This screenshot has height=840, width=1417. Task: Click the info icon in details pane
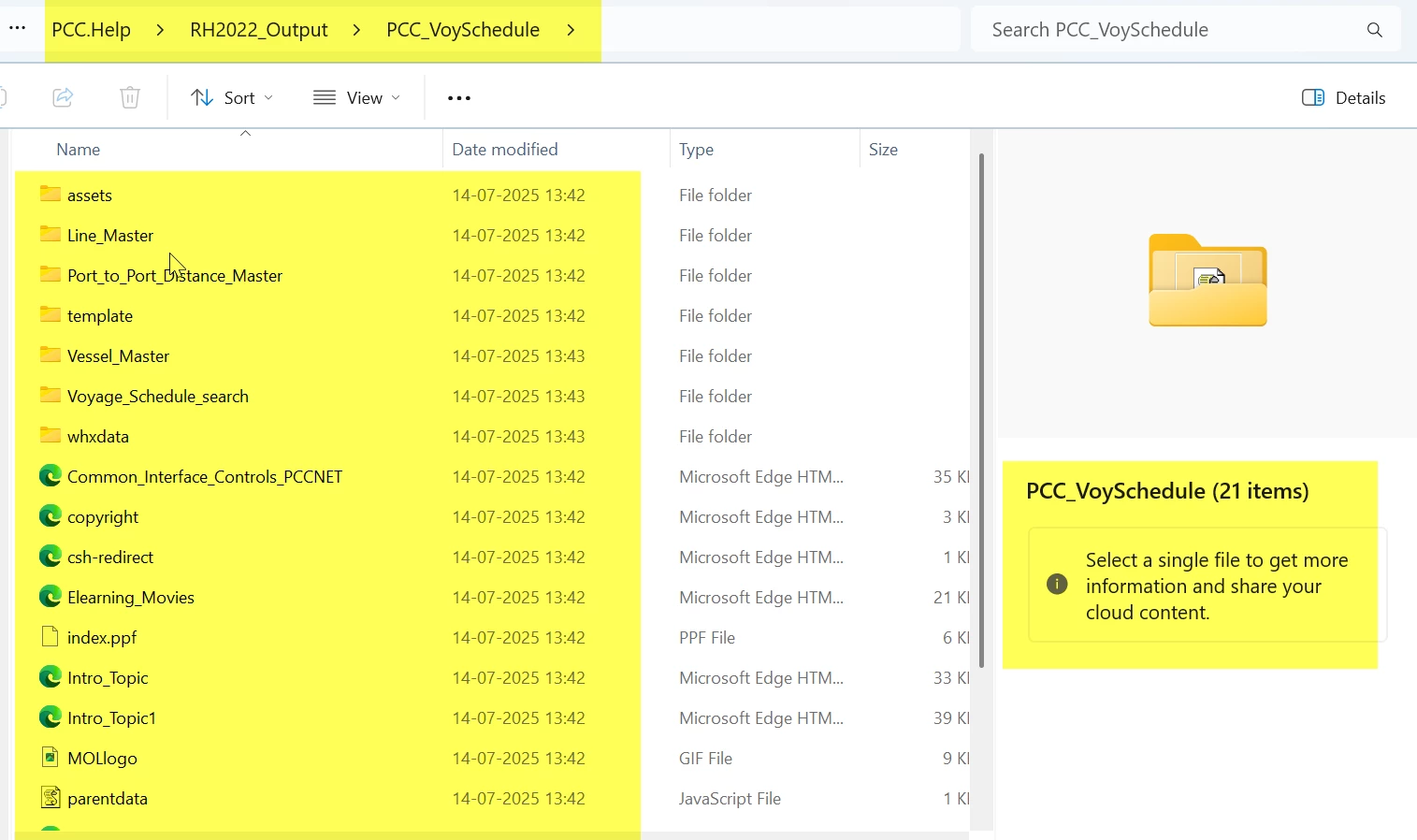(1057, 585)
